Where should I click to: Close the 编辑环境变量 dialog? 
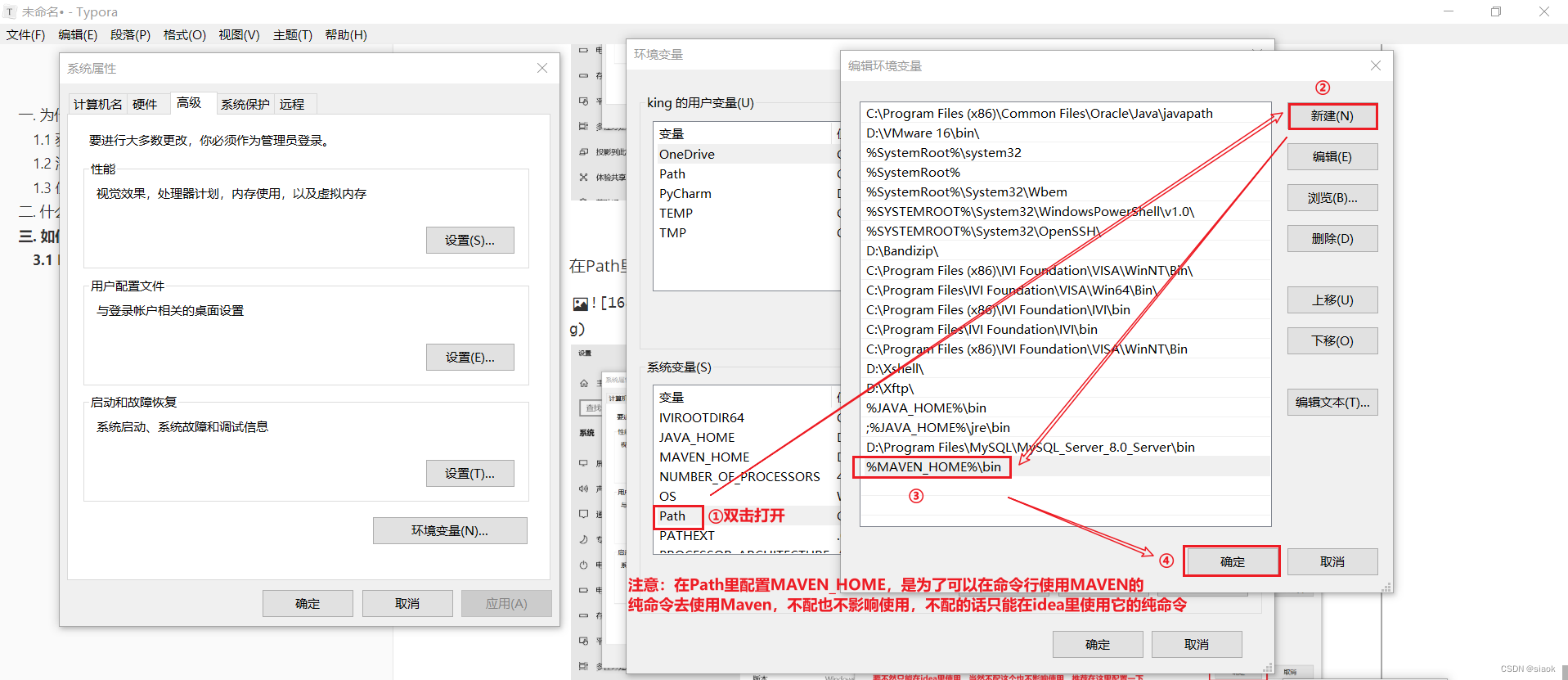[1376, 65]
